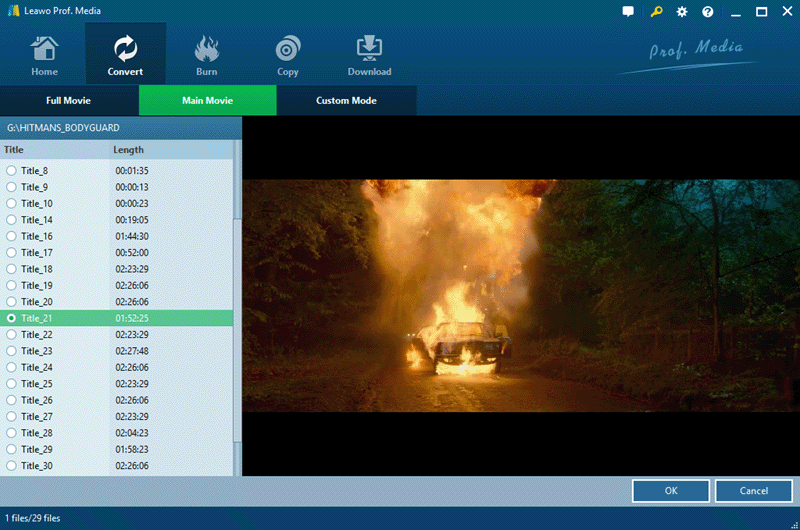Select the Title_24 radio button

click(x=11, y=367)
